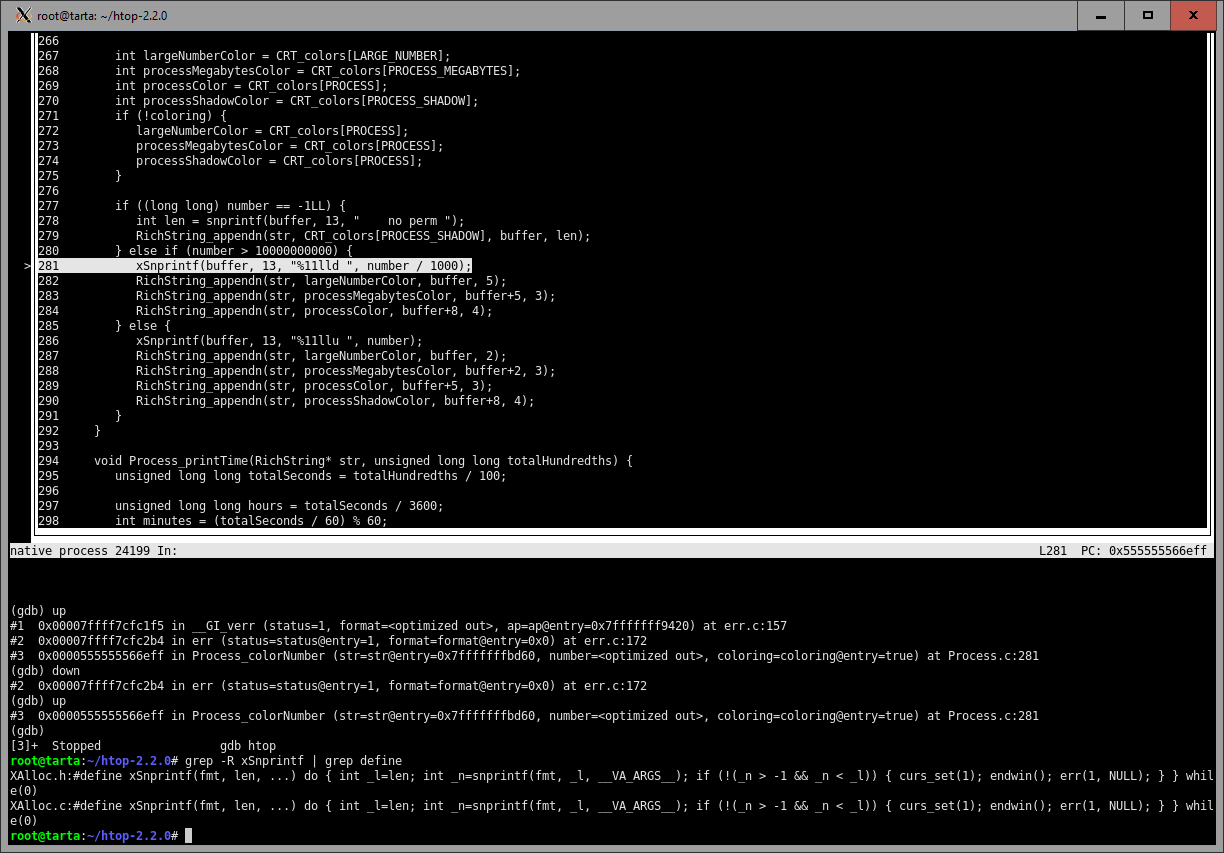The height and width of the screenshot is (853, 1224).
Task: Maximize the terminal window
Action: pos(1148,15)
